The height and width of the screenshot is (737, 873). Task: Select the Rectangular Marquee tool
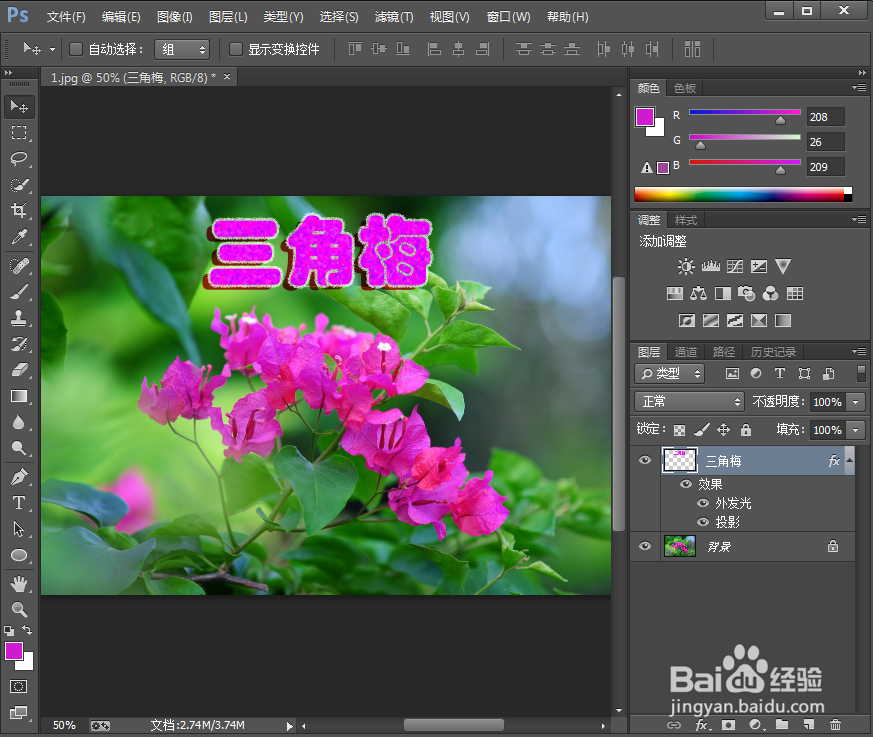[19, 132]
